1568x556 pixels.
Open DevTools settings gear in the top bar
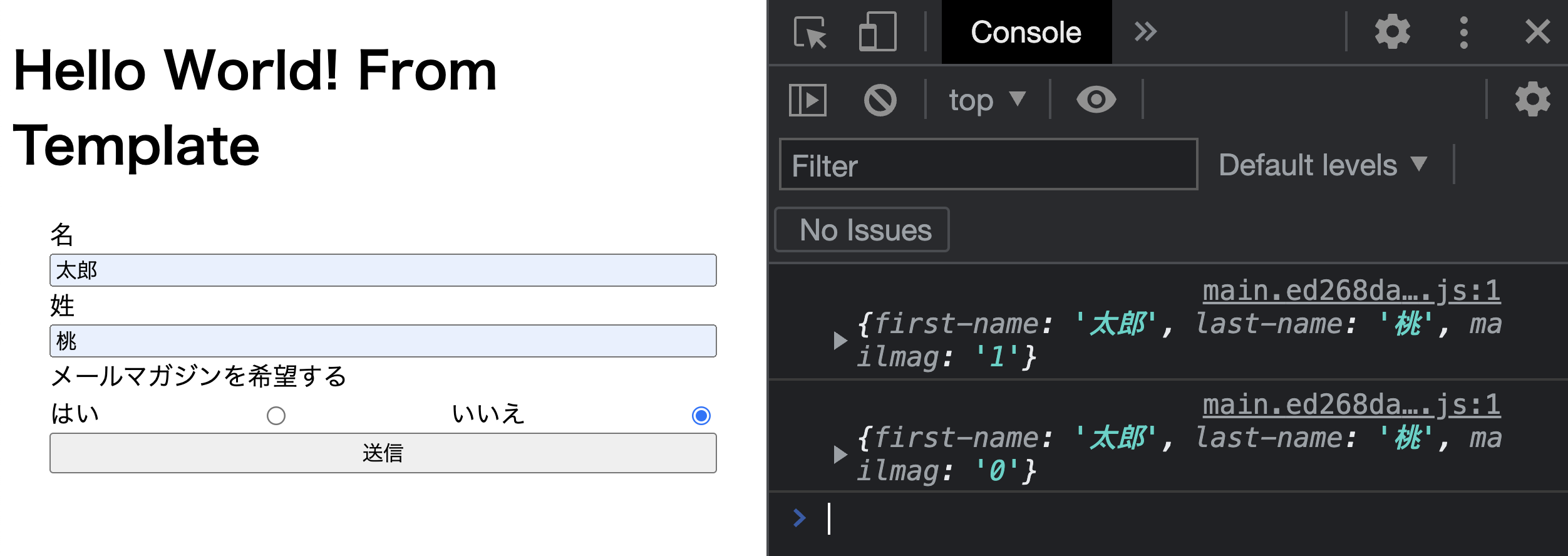pyautogui.click(x=1393, y=32)
